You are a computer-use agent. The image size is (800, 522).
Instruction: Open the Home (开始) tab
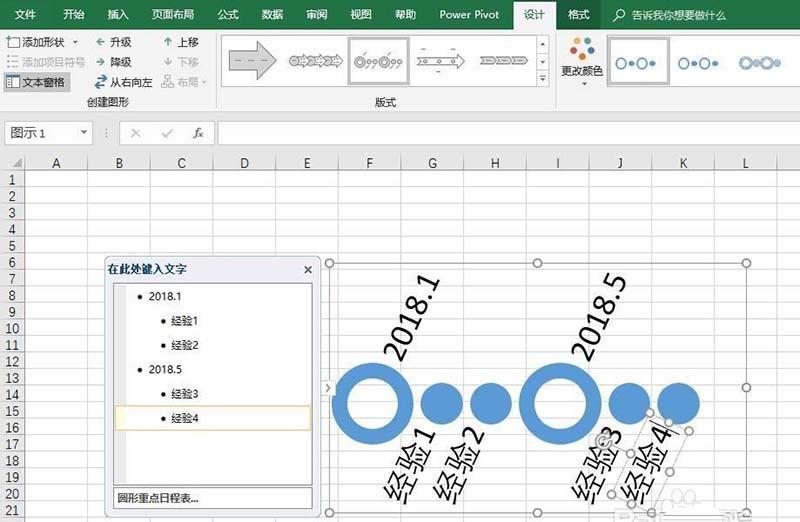(73, 15)
